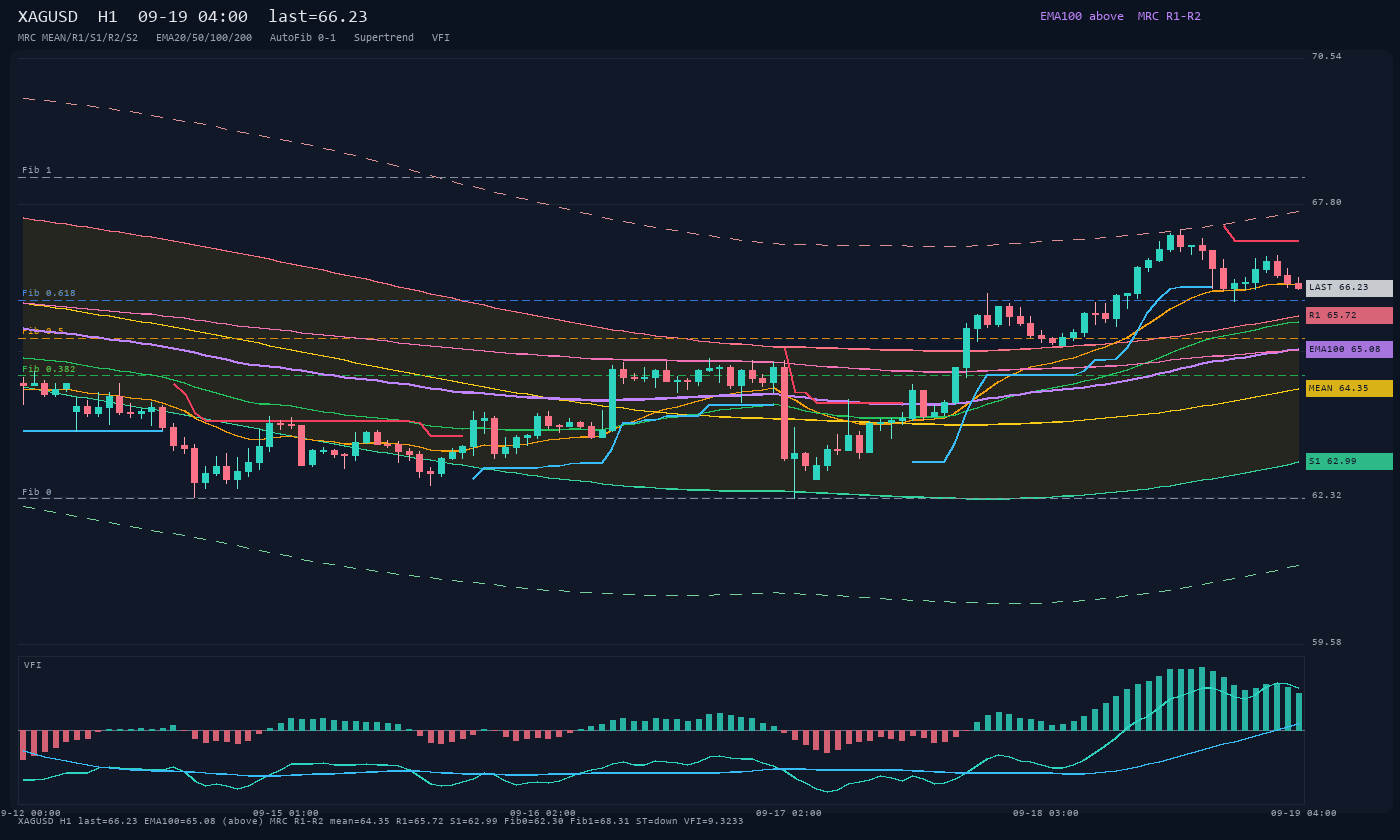The image size is (1400, 840).
Task: Select the Supertrend legend entry
Action: (384, 38)
